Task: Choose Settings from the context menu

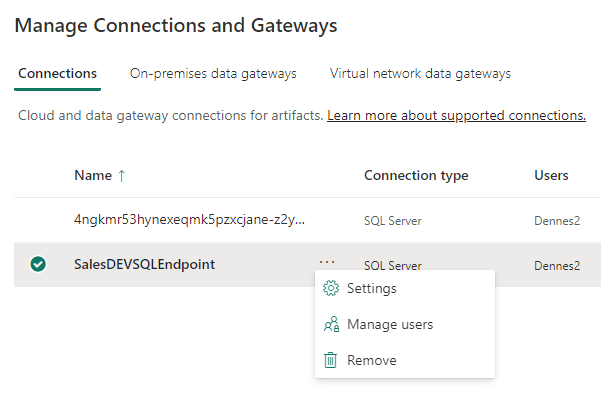Action: [x=405, y=288]
